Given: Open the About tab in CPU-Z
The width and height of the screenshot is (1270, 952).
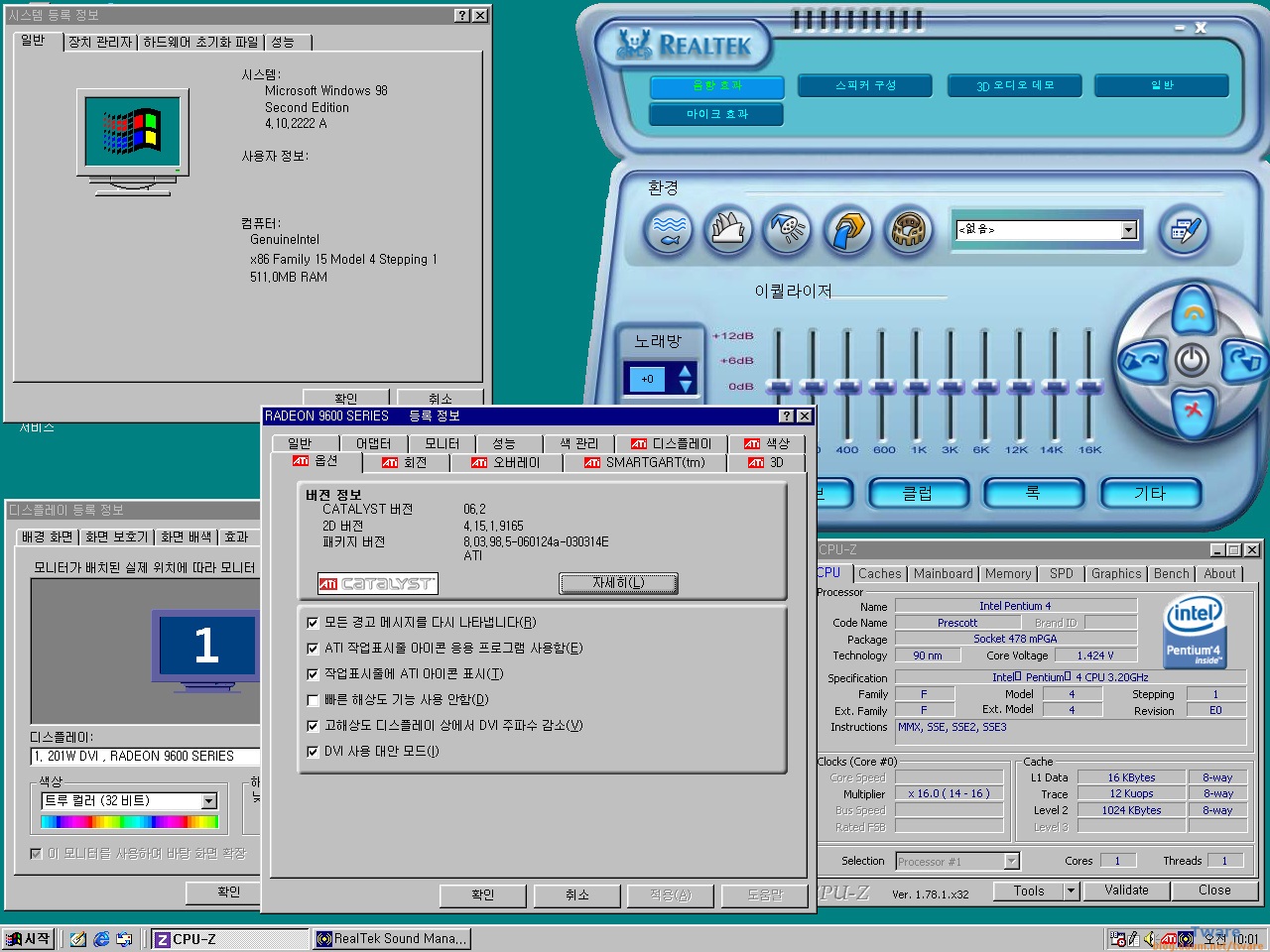Looking at the screenshot, I should (x=1219, y=574).
